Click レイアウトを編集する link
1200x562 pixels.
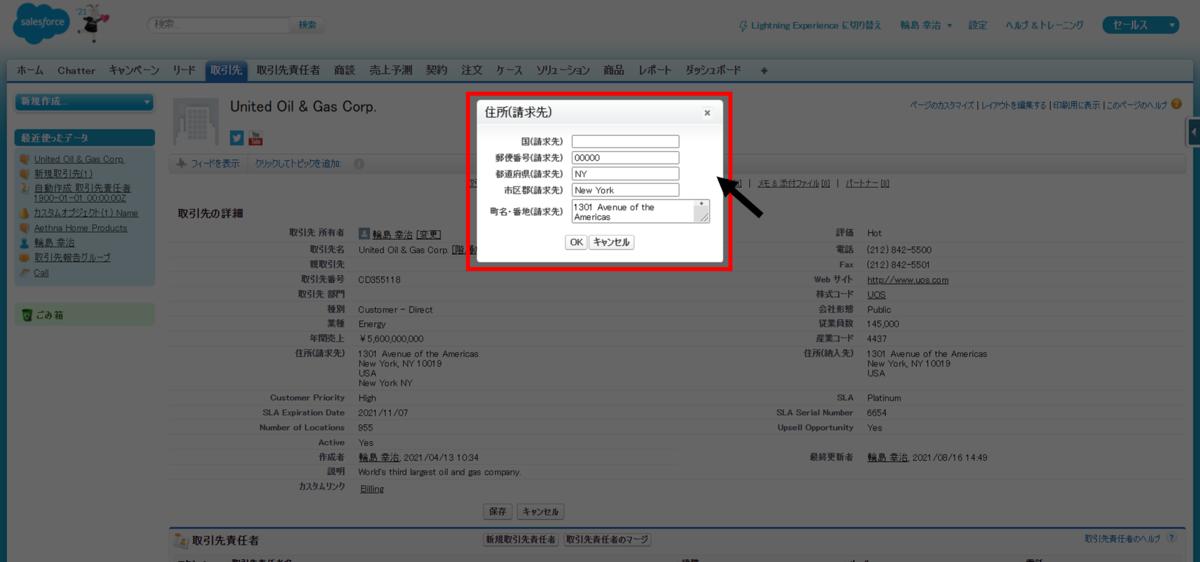(1014, 105)
